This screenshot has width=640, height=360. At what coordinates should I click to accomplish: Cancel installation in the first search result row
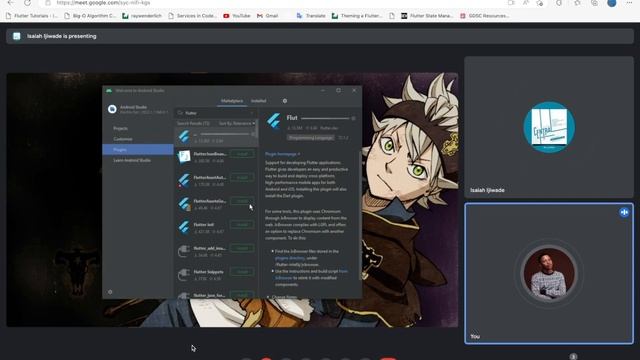click(253, 134)
